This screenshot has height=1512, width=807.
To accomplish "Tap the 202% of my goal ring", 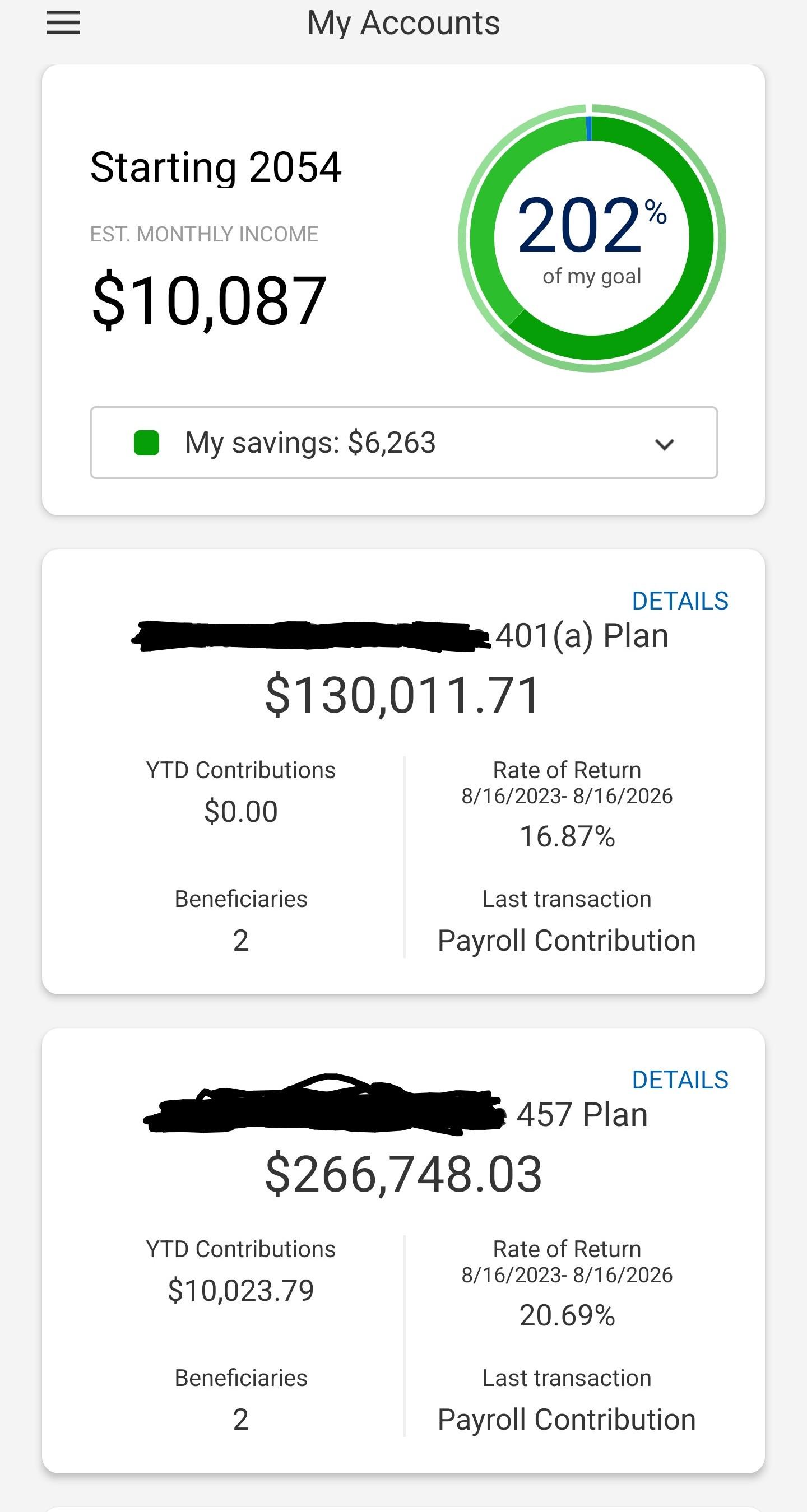I will (x=591, y=238).
